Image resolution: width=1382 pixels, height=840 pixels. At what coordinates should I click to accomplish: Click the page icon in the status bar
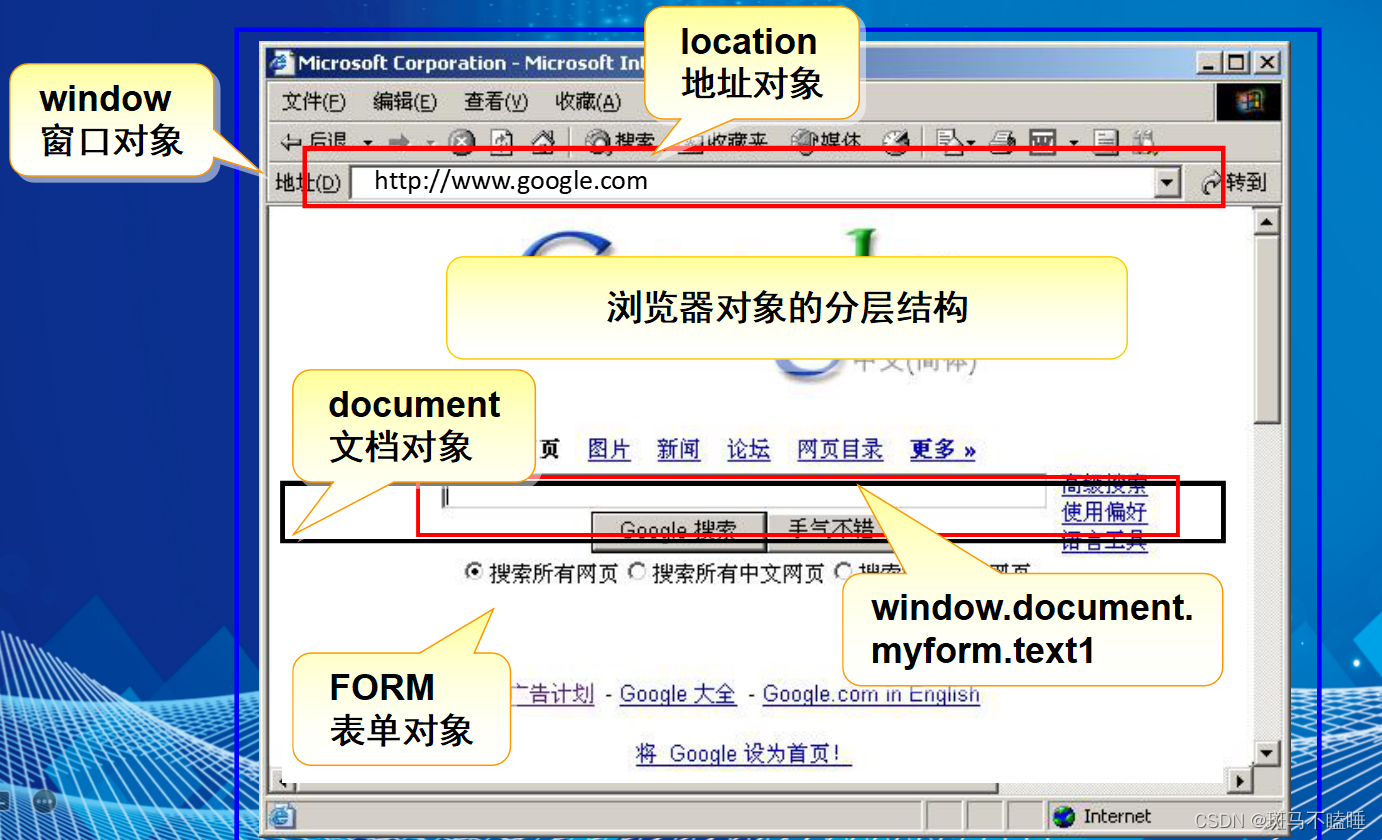point(282,816)
